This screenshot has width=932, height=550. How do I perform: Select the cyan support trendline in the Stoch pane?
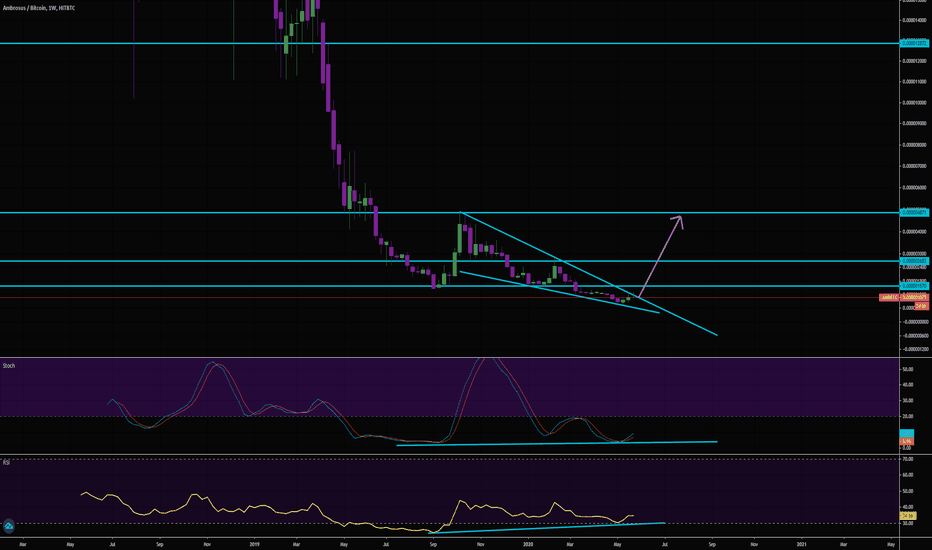point(557,444)
